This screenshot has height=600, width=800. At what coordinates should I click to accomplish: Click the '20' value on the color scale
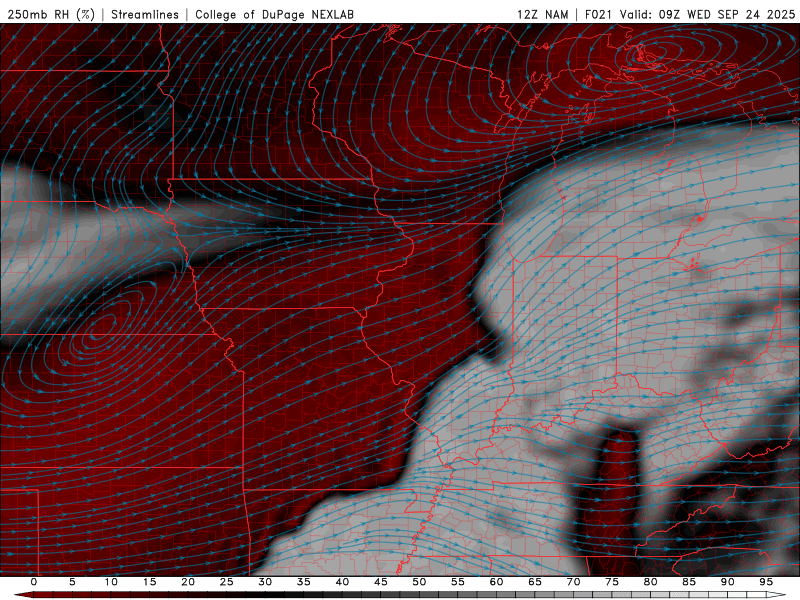(188, 582)
